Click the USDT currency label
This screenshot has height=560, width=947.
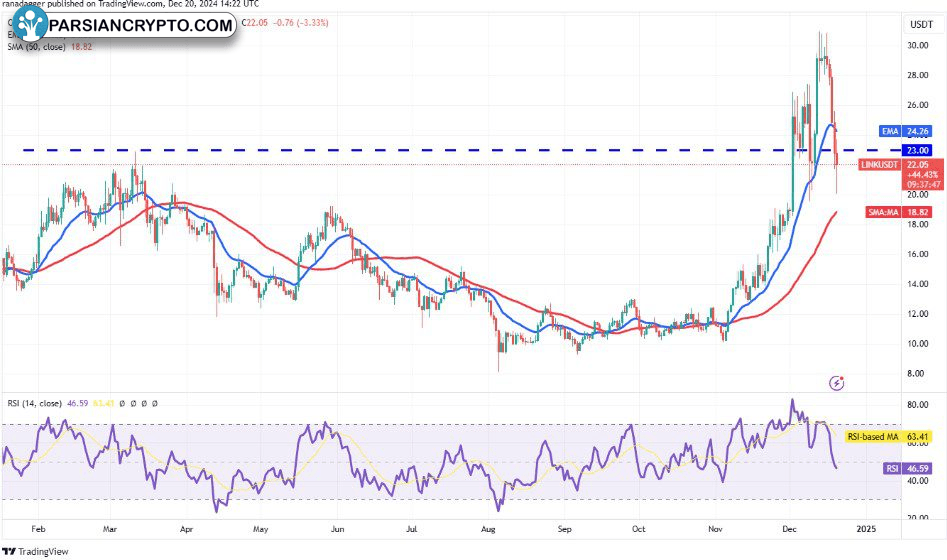[x=922, y=24]
